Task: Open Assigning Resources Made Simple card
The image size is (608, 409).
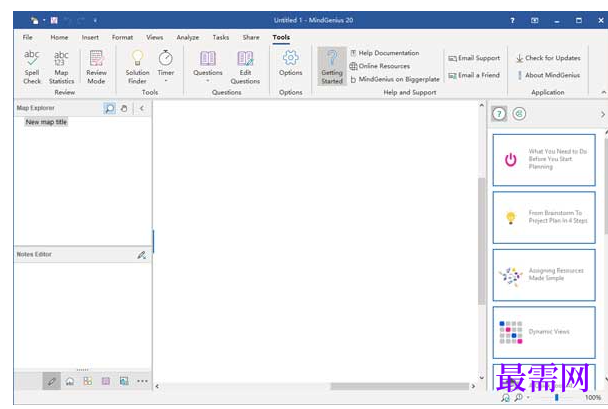Action: click(x=544, y=275)
